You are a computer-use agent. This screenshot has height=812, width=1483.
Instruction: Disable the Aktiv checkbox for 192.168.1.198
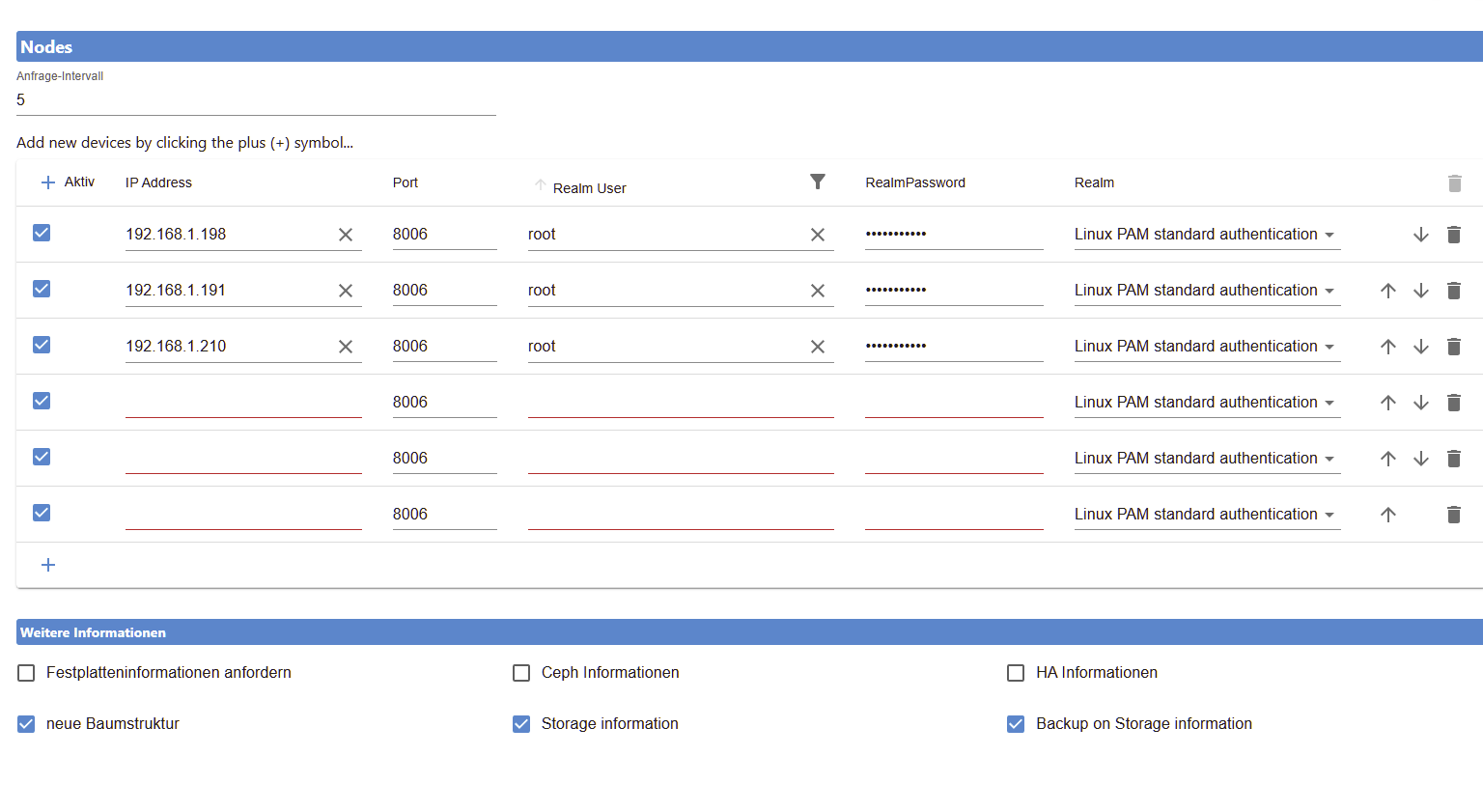click(x=42, y=233)
